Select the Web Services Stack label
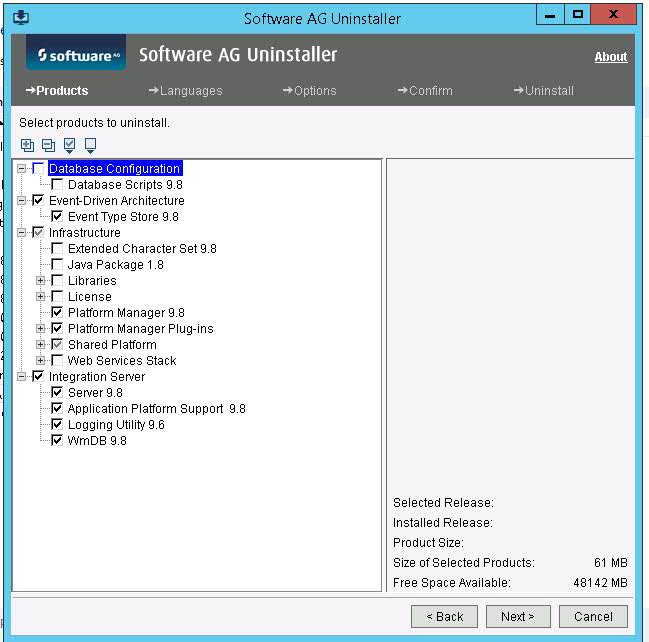This screenshot has height=642, width=649. click(122, 361)
